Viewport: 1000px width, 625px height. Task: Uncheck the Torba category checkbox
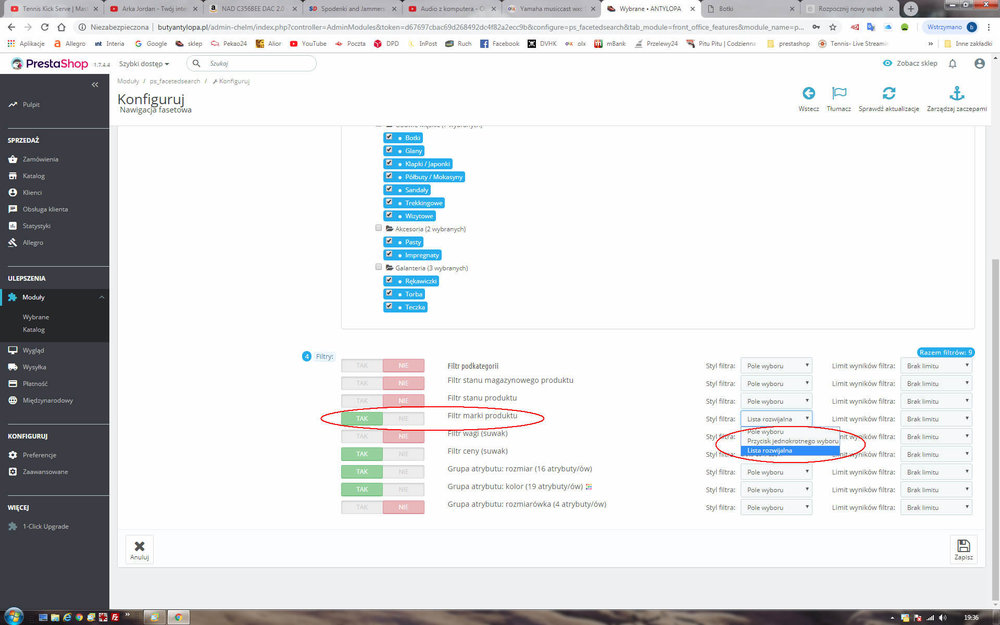(x=388, y=293)
